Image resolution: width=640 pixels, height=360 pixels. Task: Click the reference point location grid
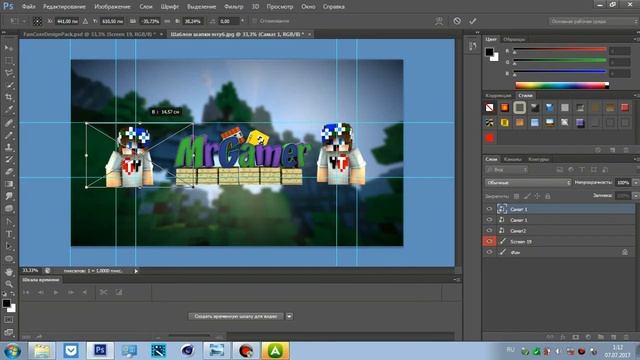pyautogui.click(x=37, y=21)
